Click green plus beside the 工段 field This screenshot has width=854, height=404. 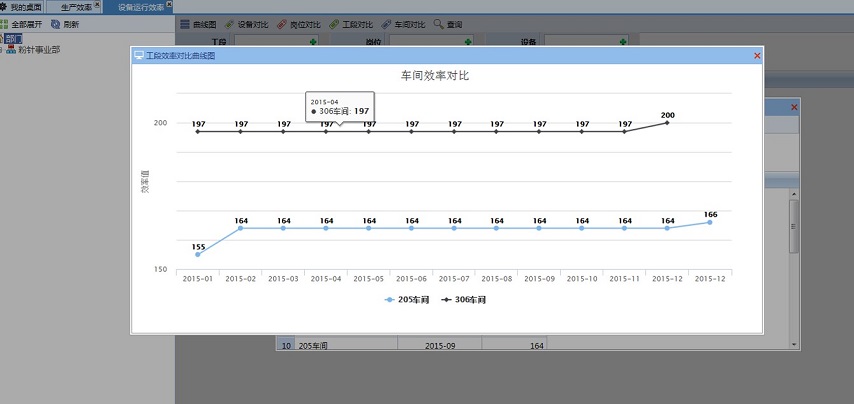point(314,42)
